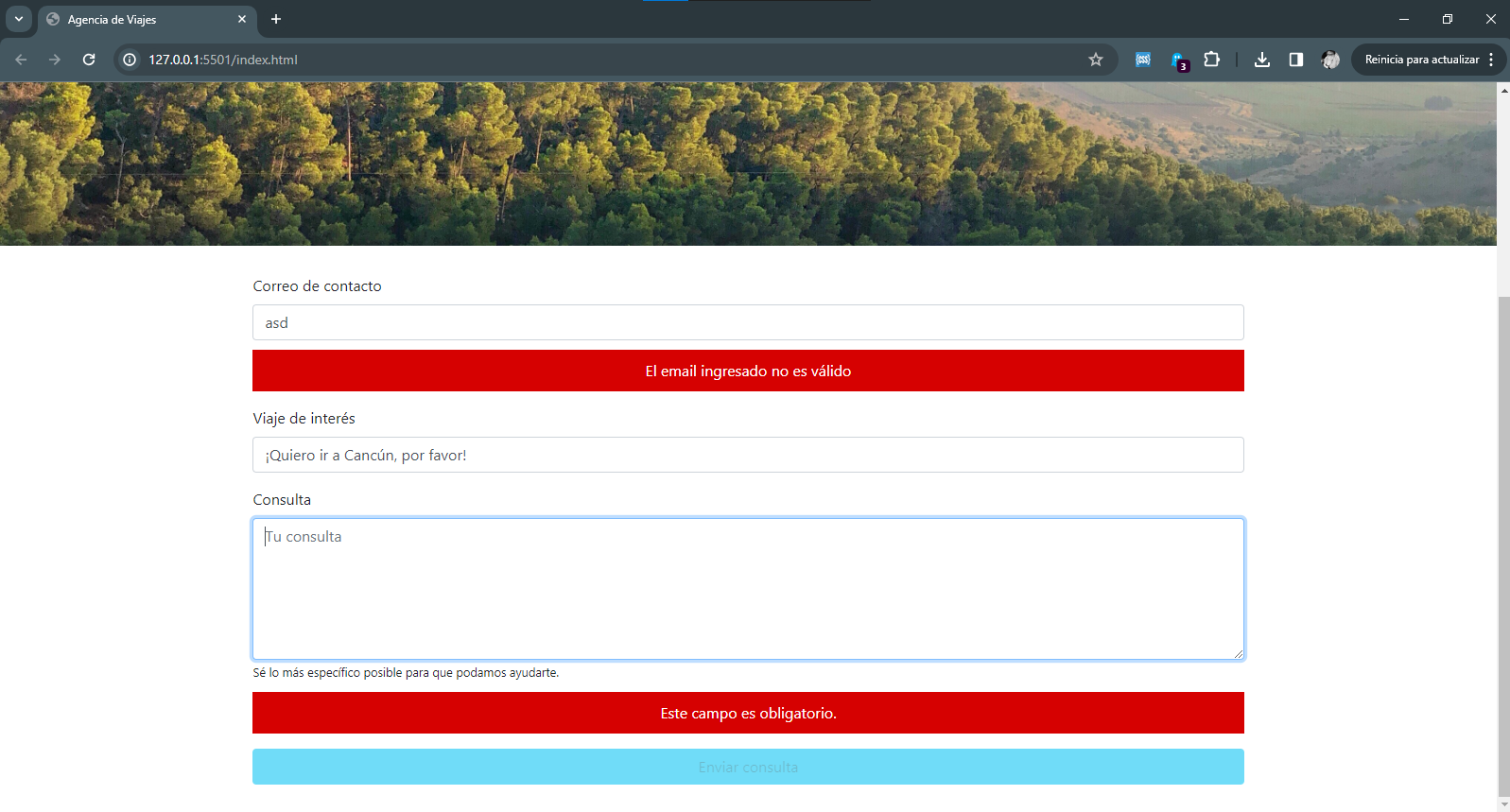
Task: Open the site information icon in address bar
Action: point(130,60)
